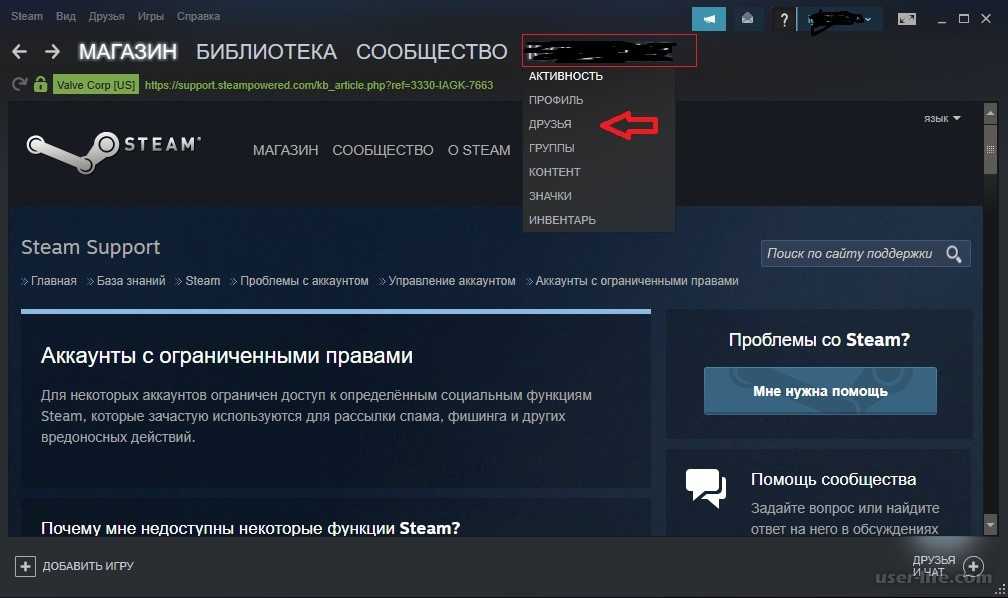Screen dimensions: 1008x598
Task: Select 'АКТИВНОСТЬ' in the dropdown menu
Action: pyautogui.click(x=566, y=76)
